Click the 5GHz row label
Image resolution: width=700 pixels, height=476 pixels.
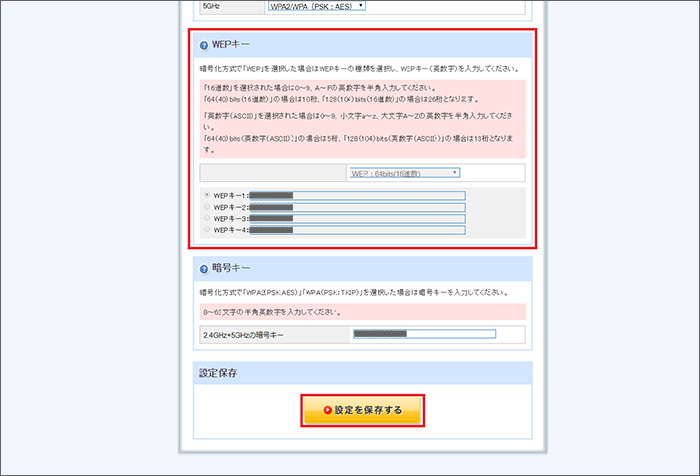pos(211,6)
